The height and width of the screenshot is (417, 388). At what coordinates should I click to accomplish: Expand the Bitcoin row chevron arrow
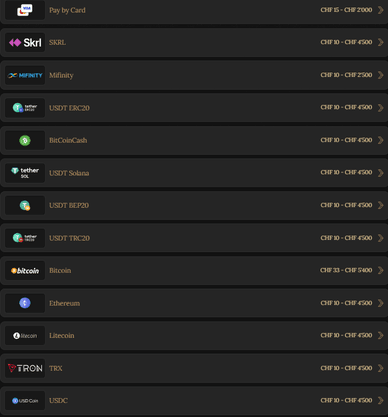380,270
